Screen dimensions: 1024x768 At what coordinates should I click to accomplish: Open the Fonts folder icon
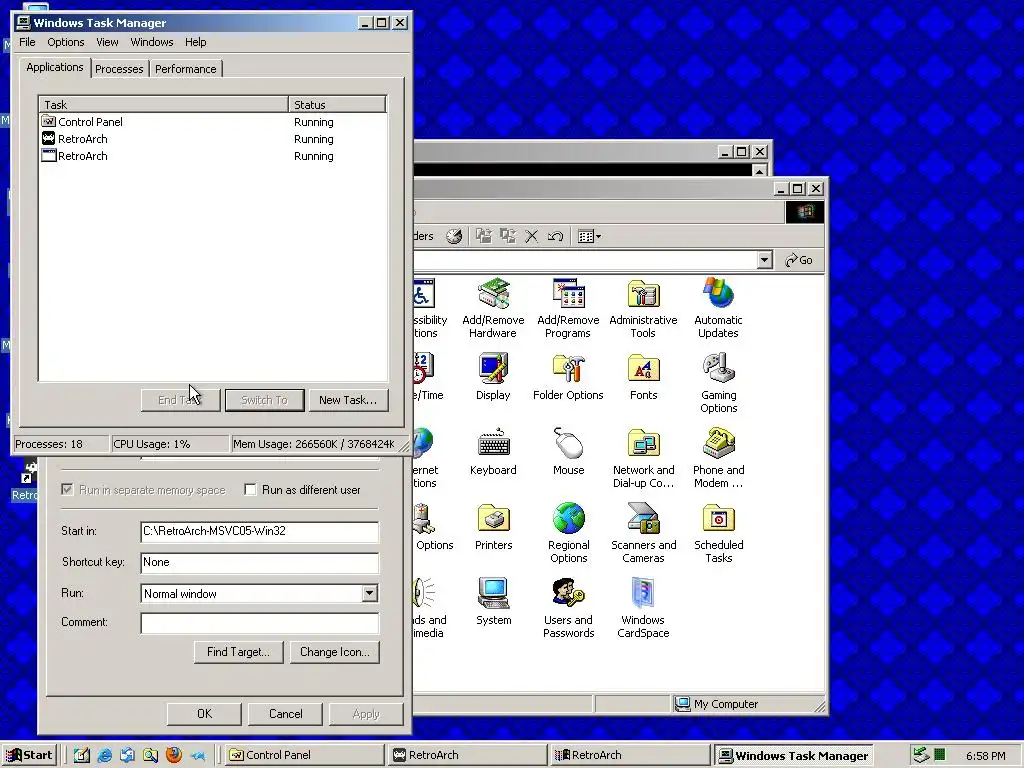click(x=643, y=377)
